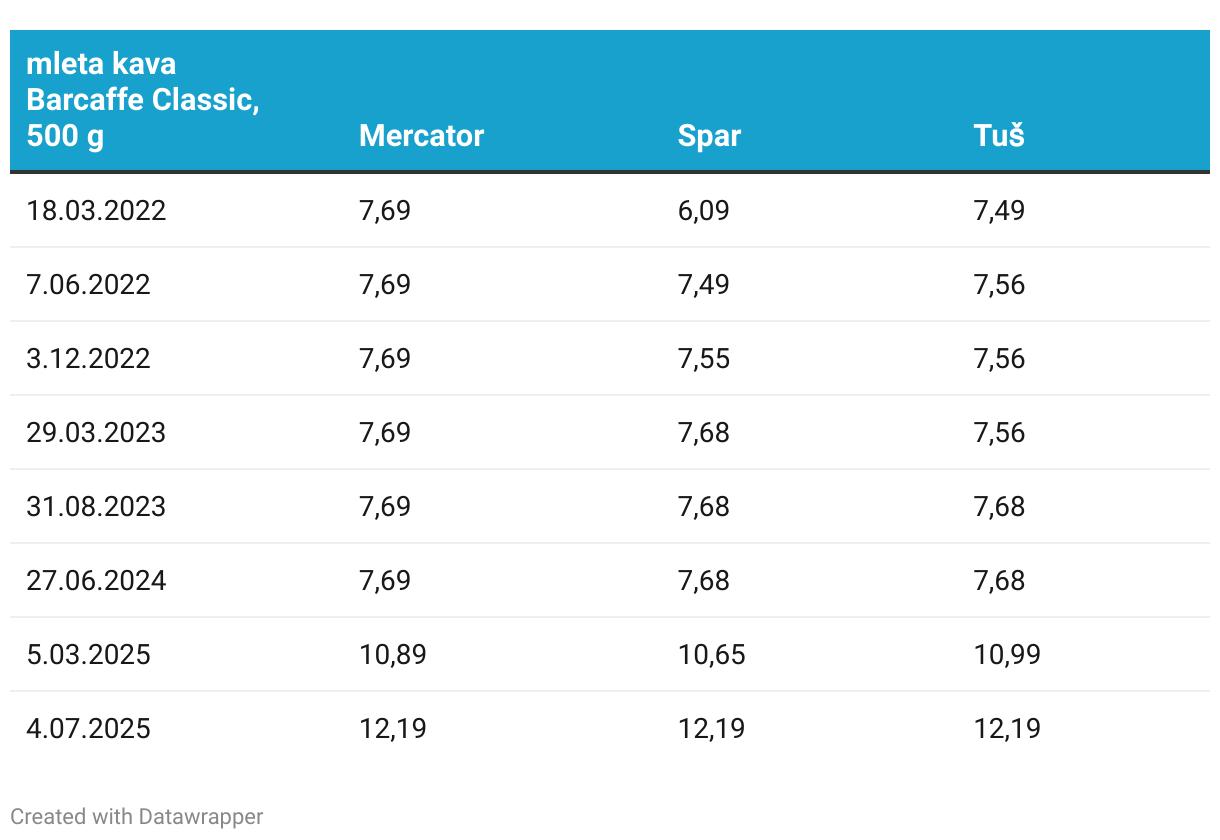
Task: Select the 27.06.2024 date cell
Action: click(x=96, y=581)
